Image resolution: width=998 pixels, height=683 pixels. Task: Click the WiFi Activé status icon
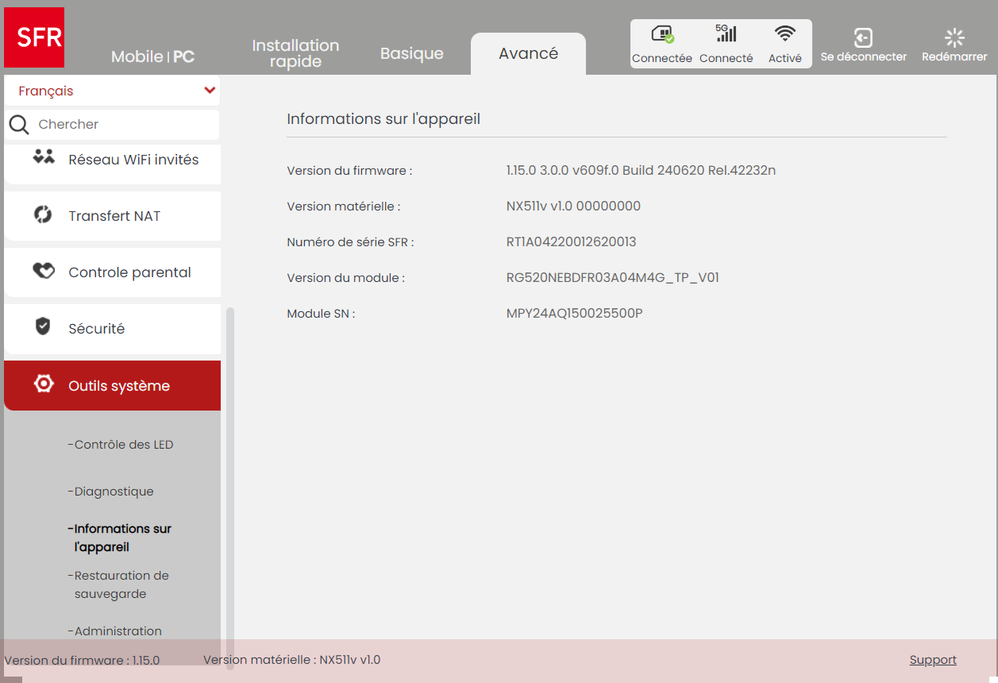click(x=785, y=34)
